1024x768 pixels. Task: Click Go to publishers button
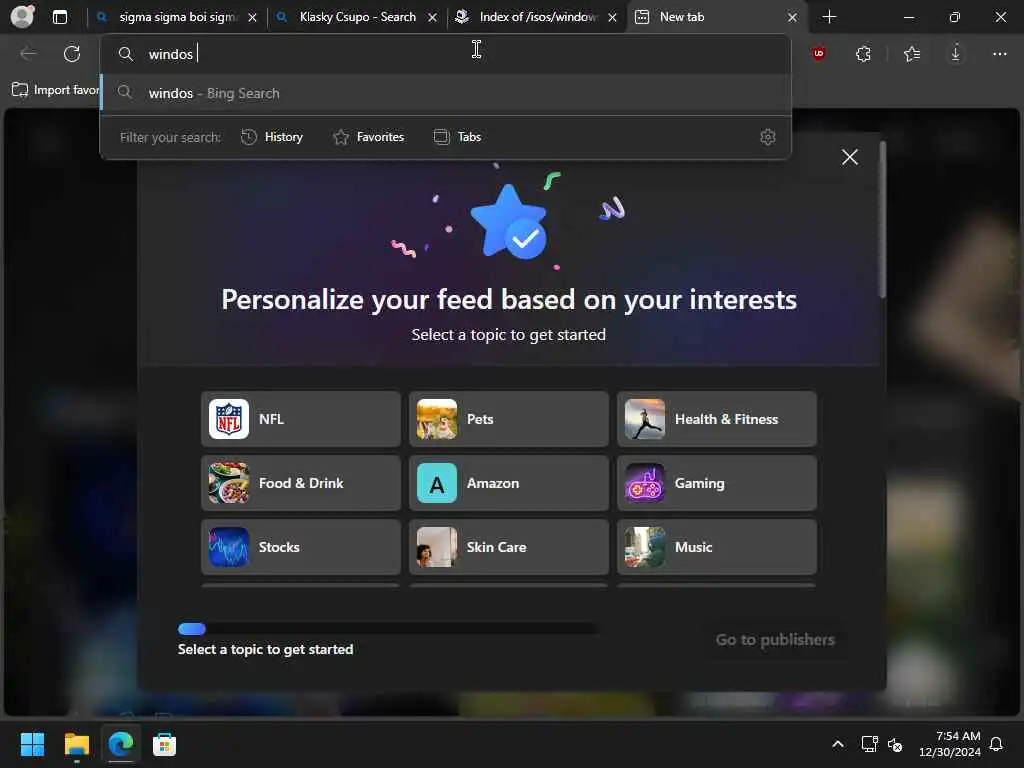775,639
